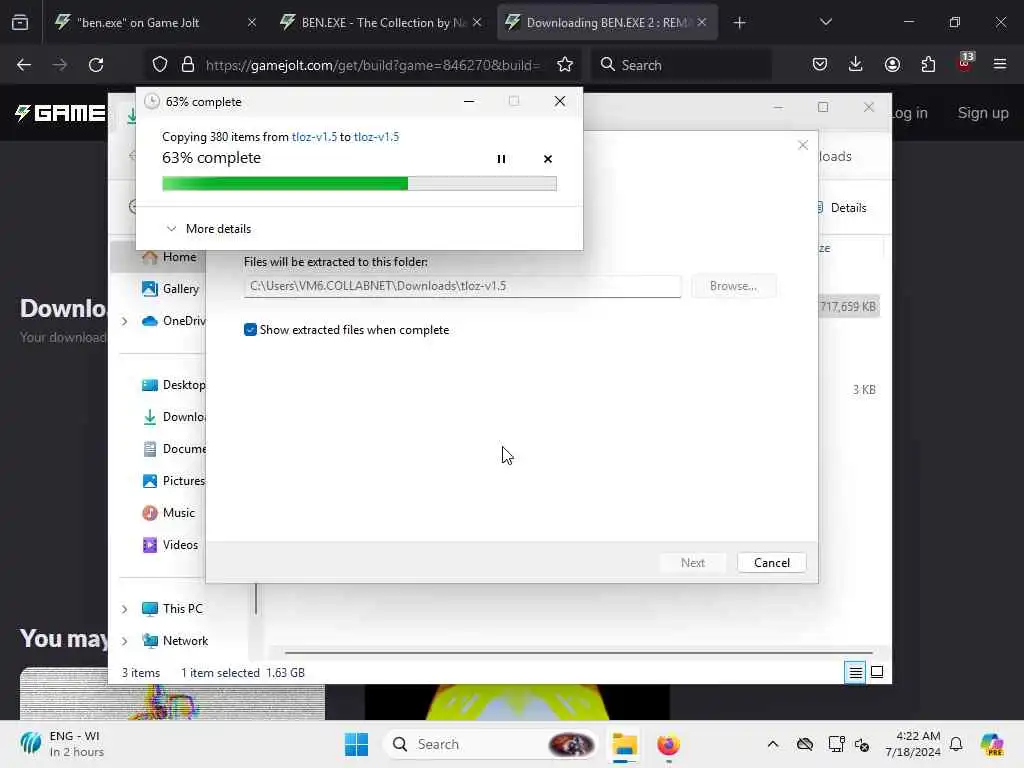1024x768 pixels.
Task: Select OneDrive in Explorer sidebar
Action: [173, 321]
